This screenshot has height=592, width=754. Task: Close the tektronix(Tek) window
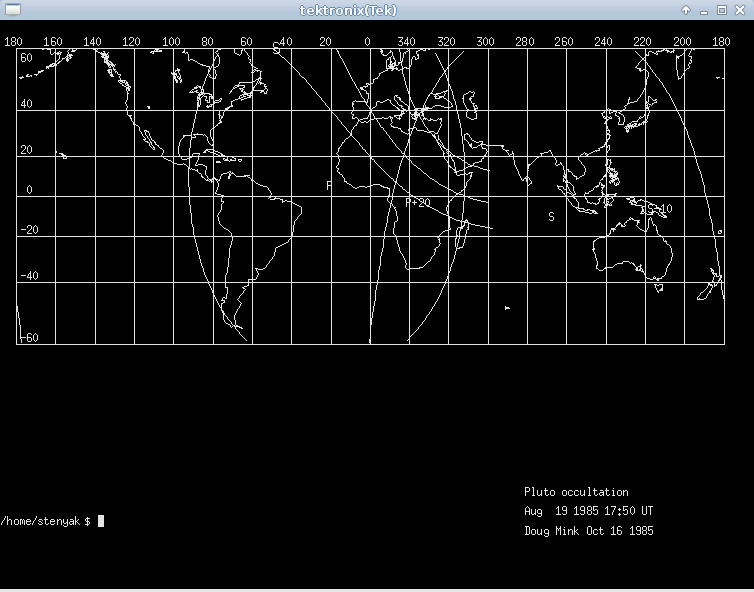click(740, 10)
